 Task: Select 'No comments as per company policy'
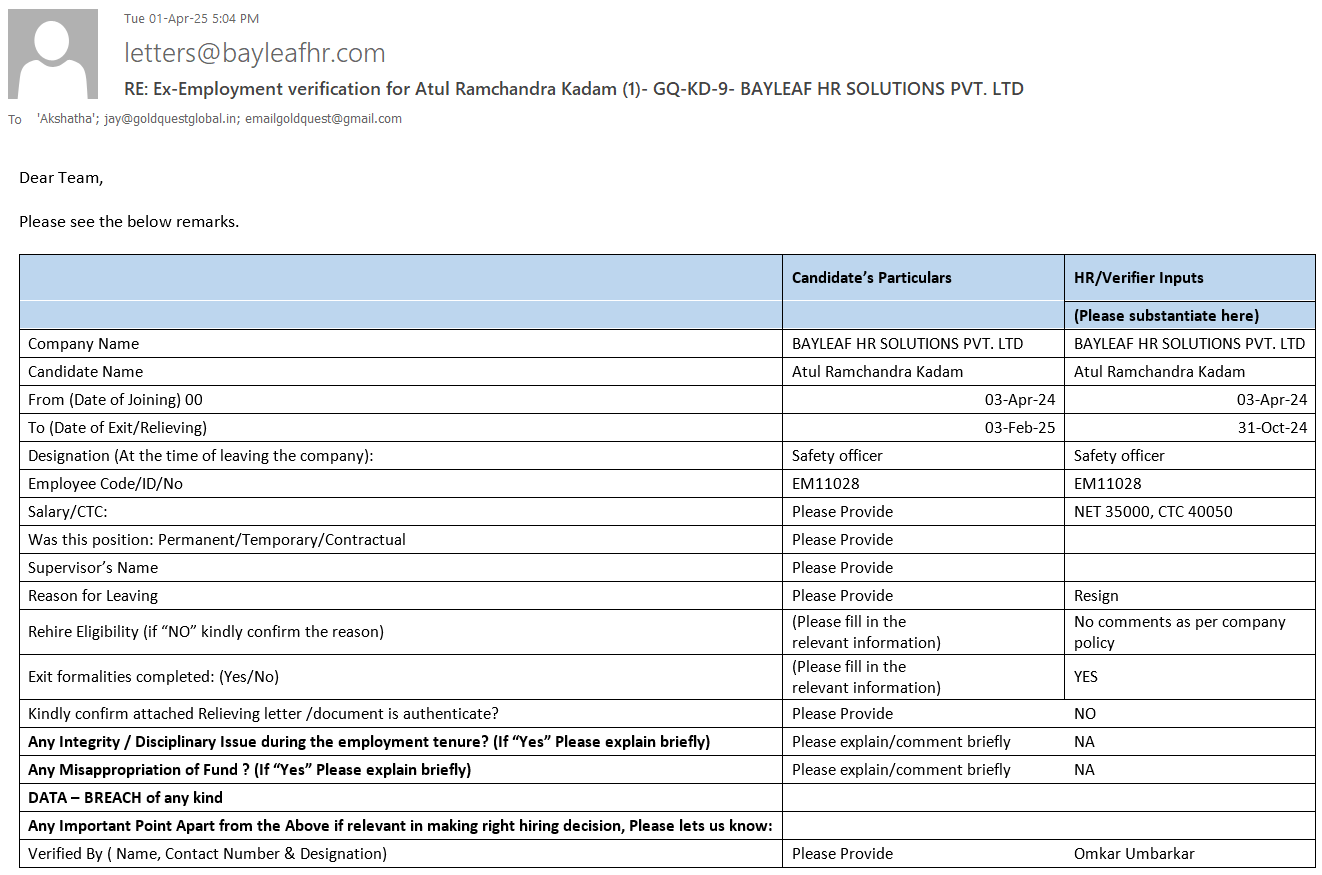pos(1180,632)
